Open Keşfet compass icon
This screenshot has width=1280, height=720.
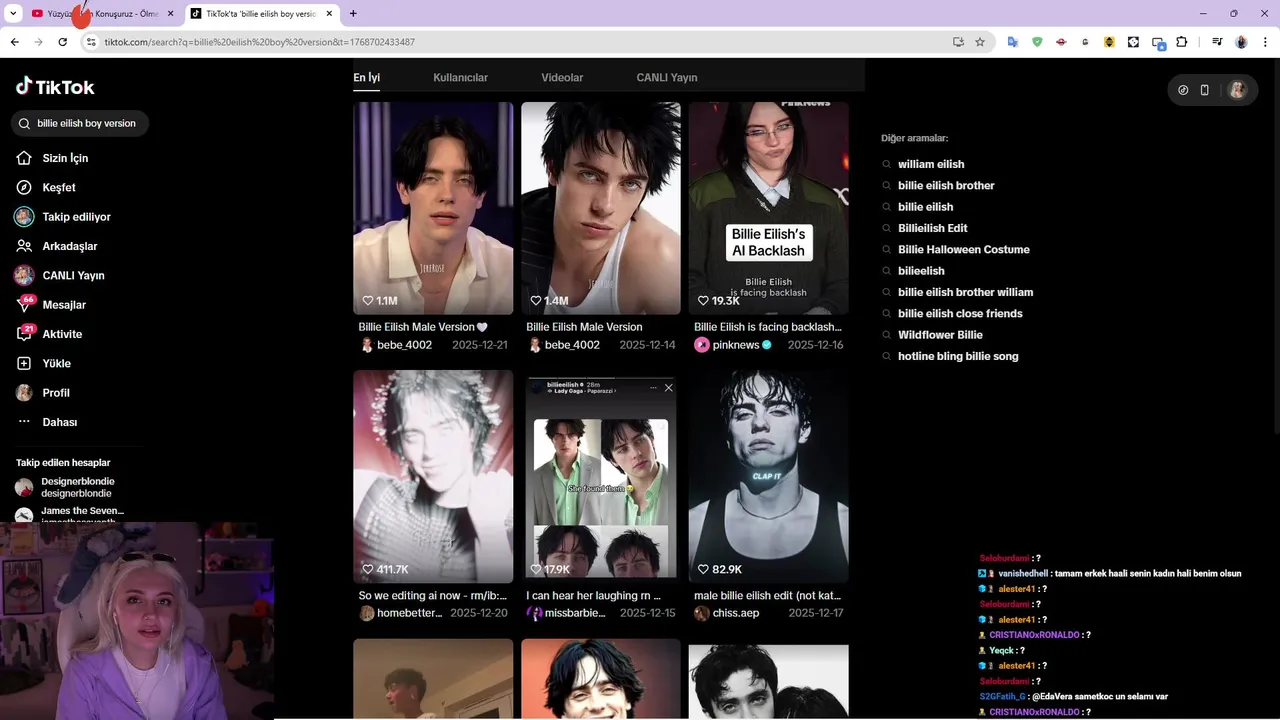(x=24, y=187)
